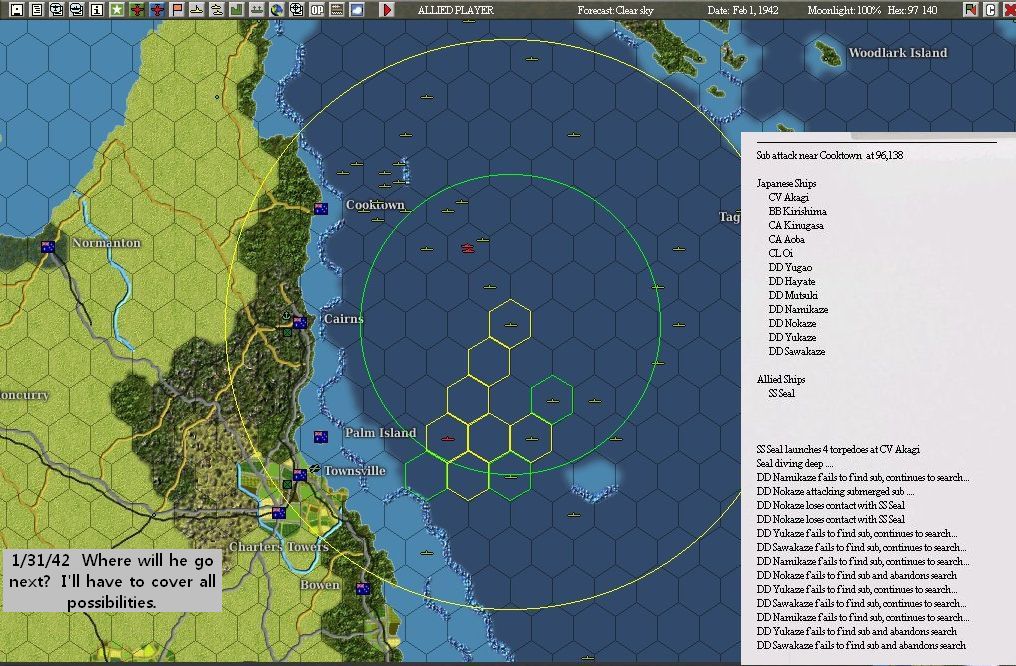Click the ground units toolbar icon
The width and height of the screenshot is (1016, 666).
(x=257, y=10)
